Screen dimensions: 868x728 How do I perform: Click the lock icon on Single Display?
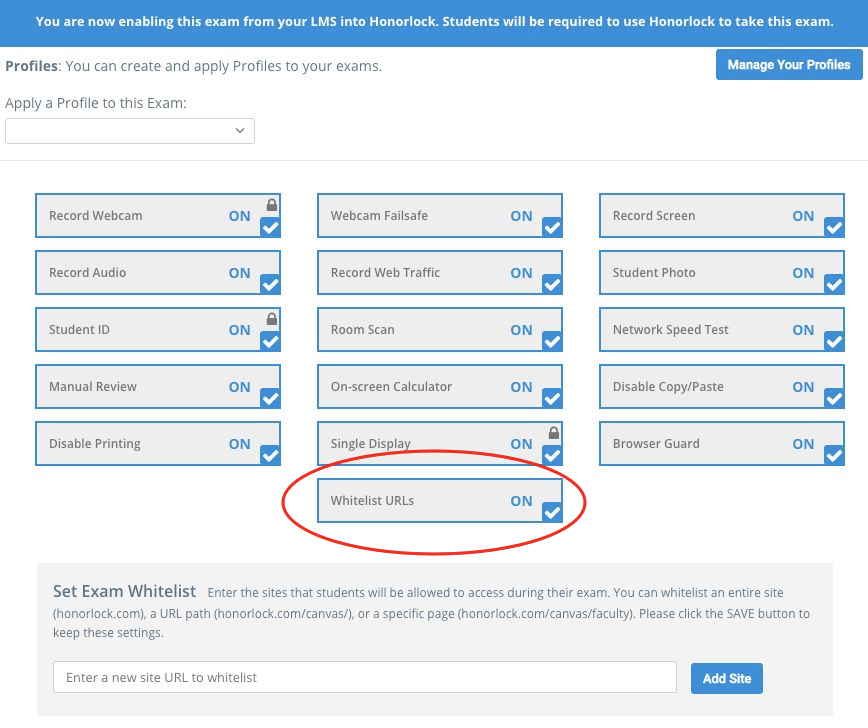tap(554, 433)
